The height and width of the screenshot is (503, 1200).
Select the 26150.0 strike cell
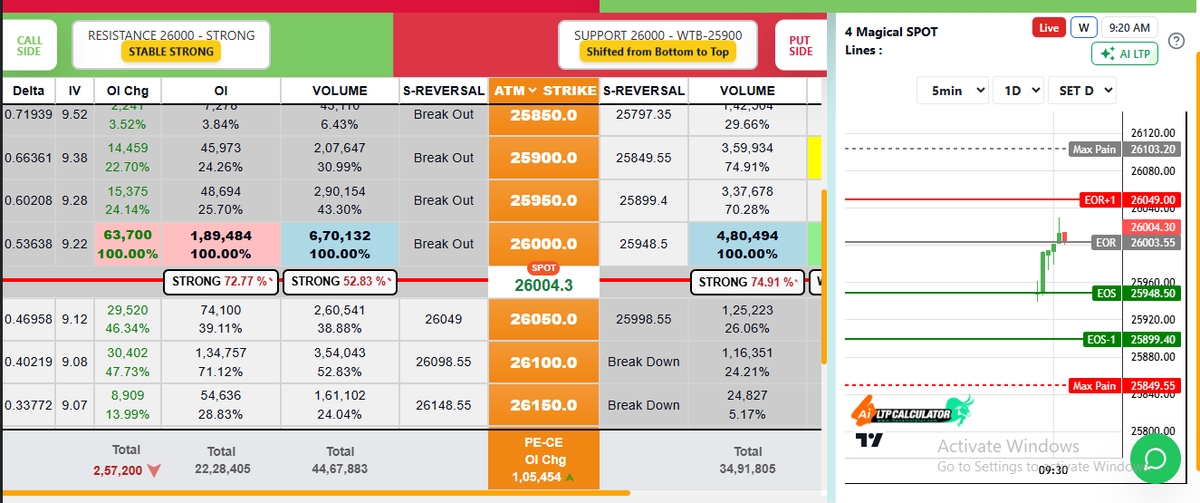[544, 405]
